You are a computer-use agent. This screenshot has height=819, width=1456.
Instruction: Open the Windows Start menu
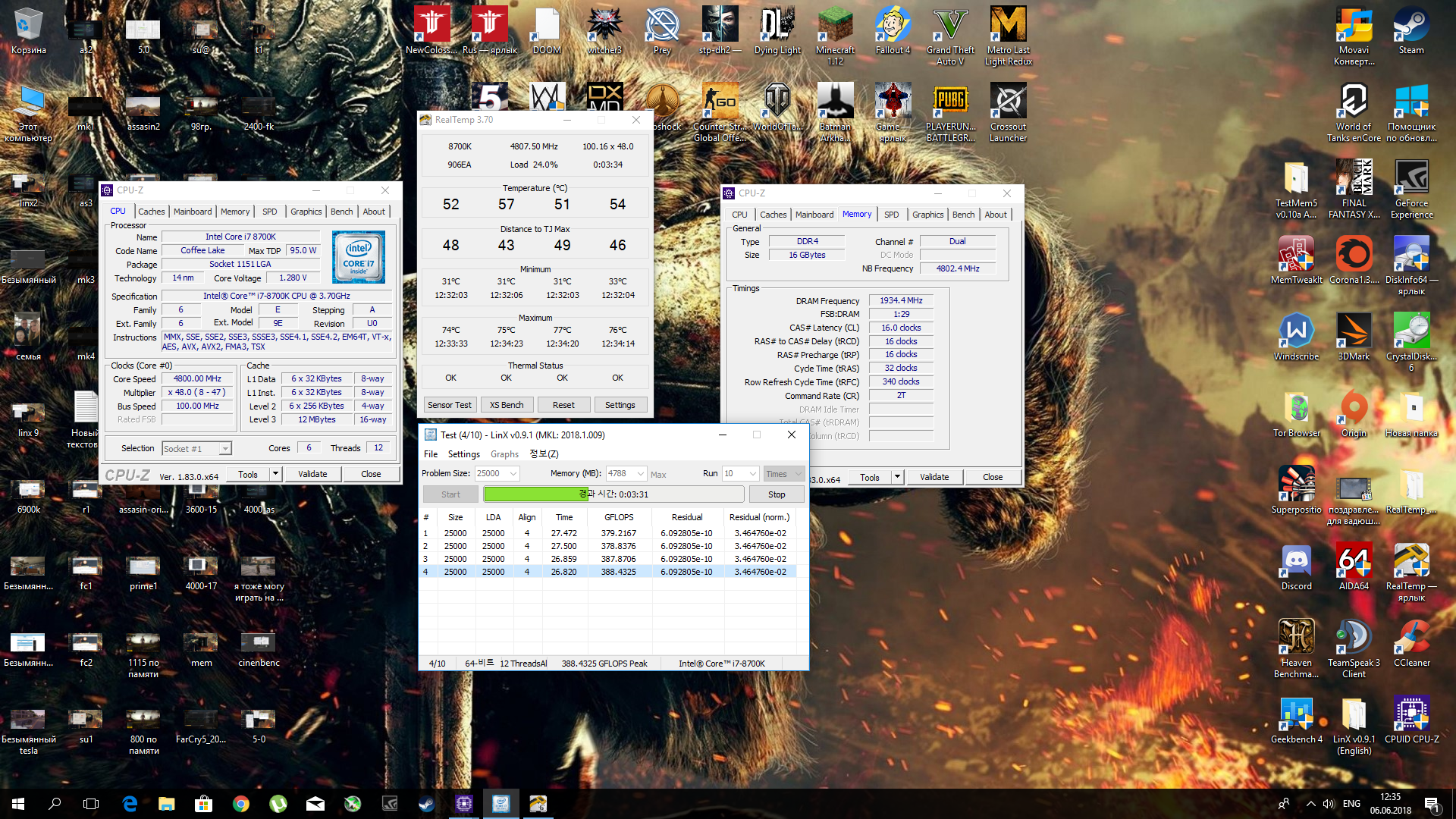18,804
